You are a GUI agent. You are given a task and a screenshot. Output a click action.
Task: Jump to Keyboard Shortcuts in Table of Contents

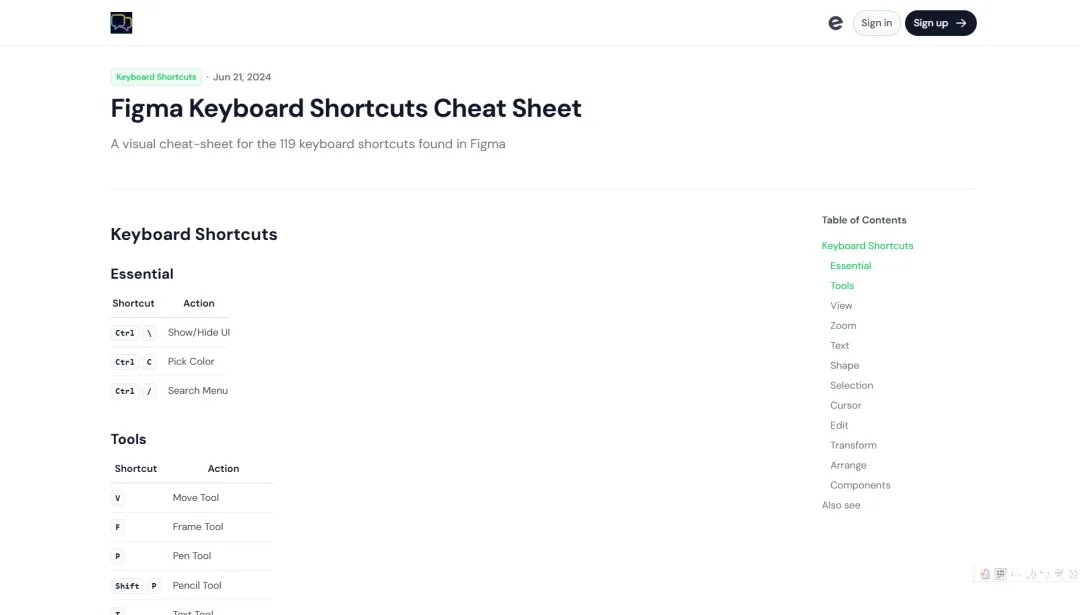click(x=867, y=245)
